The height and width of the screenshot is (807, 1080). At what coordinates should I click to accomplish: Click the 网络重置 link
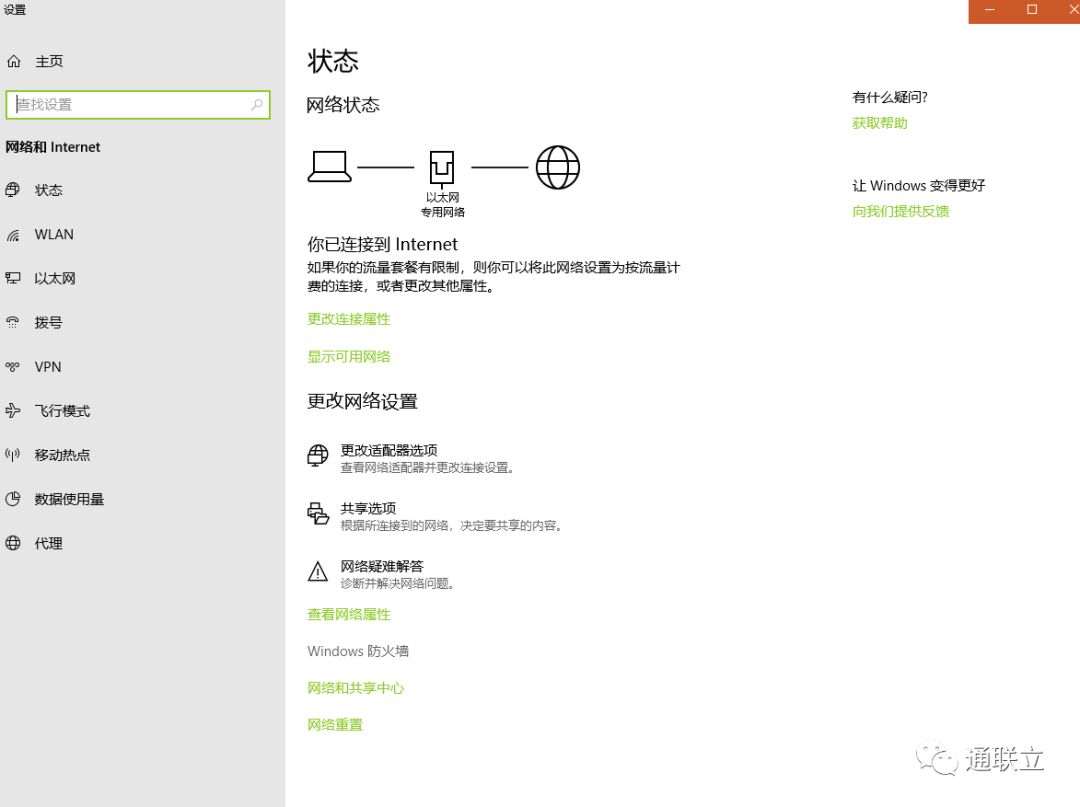(x=335, y=724)
